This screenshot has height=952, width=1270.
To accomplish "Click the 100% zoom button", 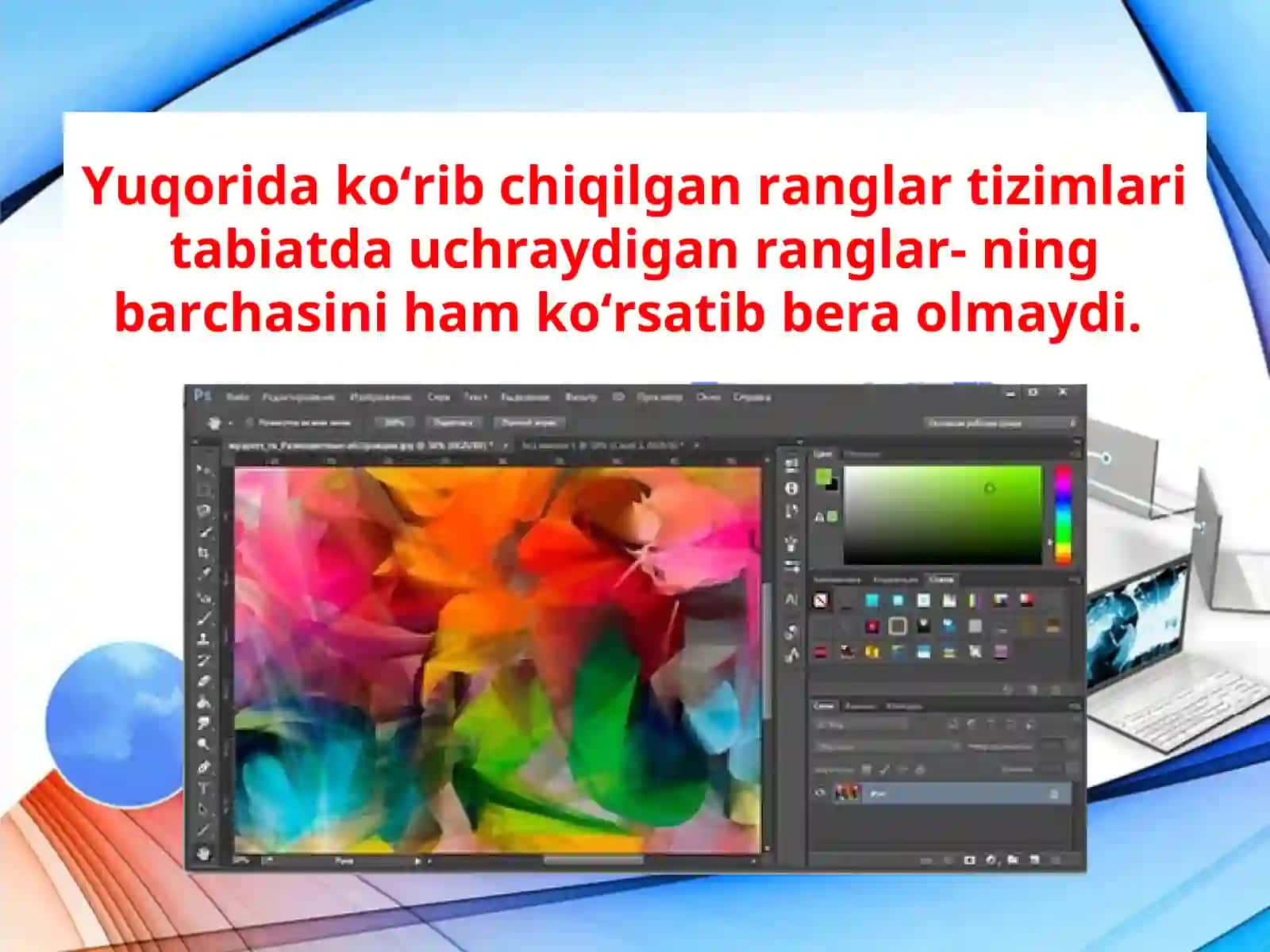I will pyautogui.click(x=394, y=423).
